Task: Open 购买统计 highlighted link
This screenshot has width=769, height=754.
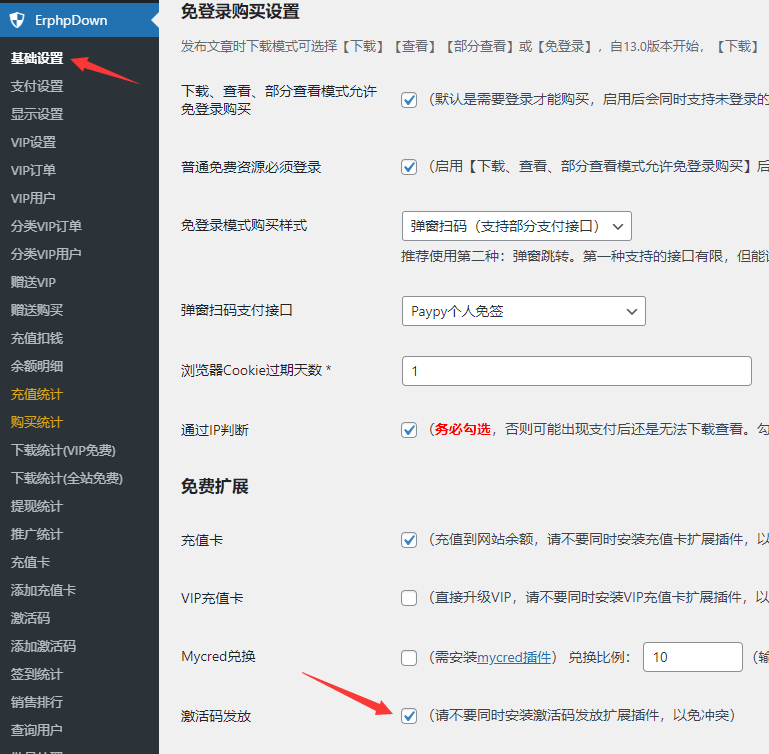Action: click(37, 422)
